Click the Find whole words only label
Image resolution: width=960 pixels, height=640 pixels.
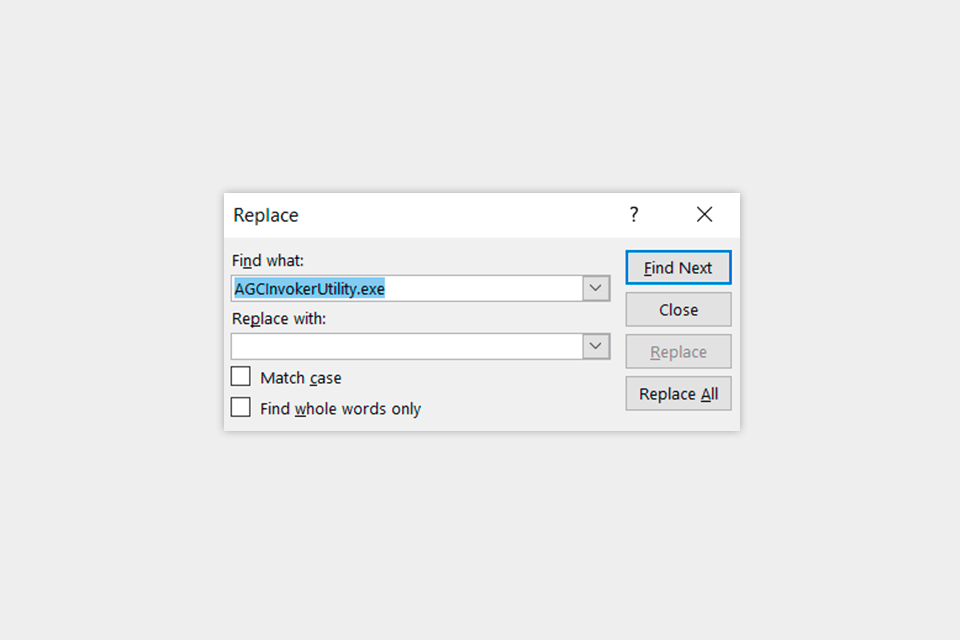tap(338, 408)
